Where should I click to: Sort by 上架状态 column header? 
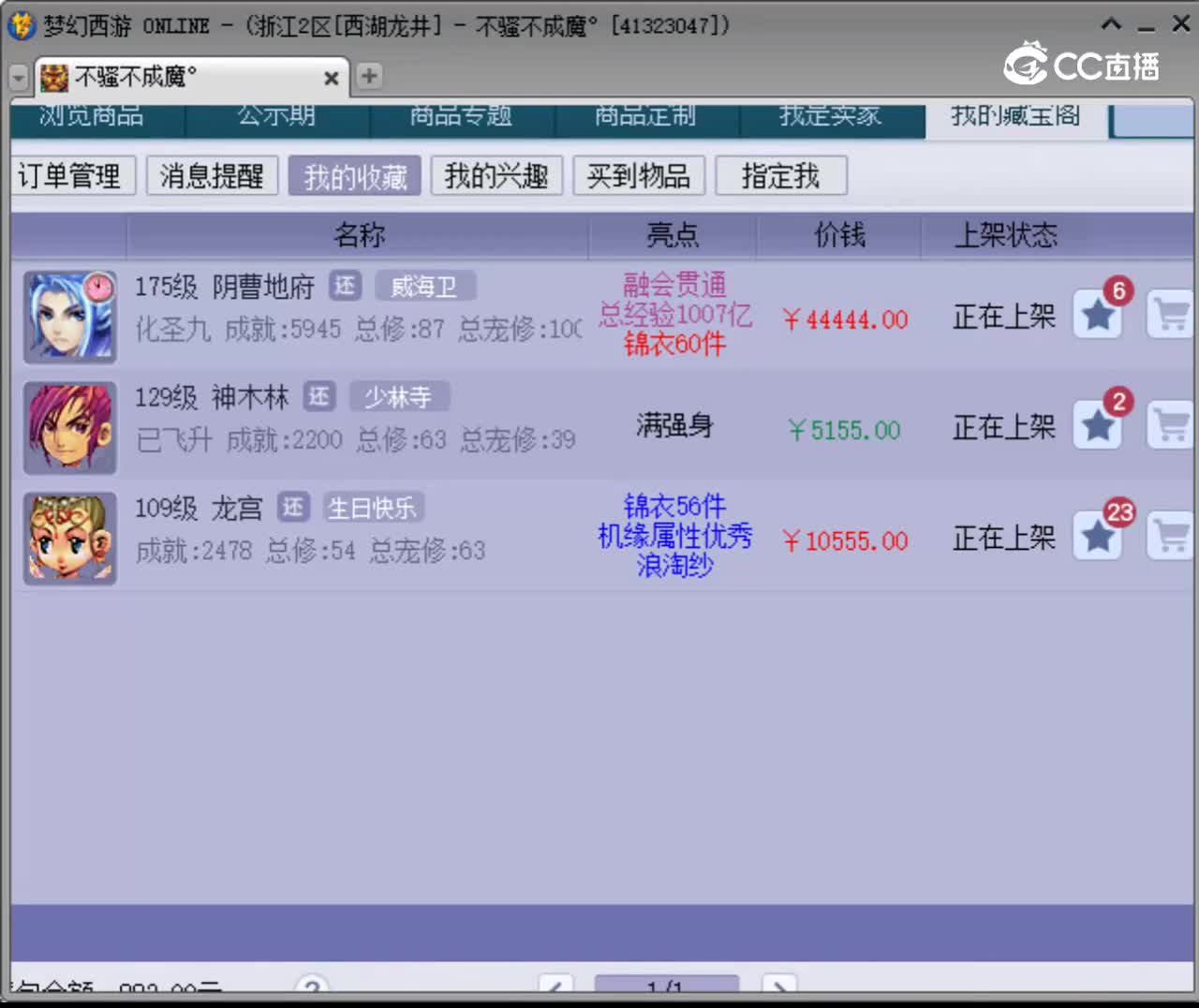pos(1005,235)
